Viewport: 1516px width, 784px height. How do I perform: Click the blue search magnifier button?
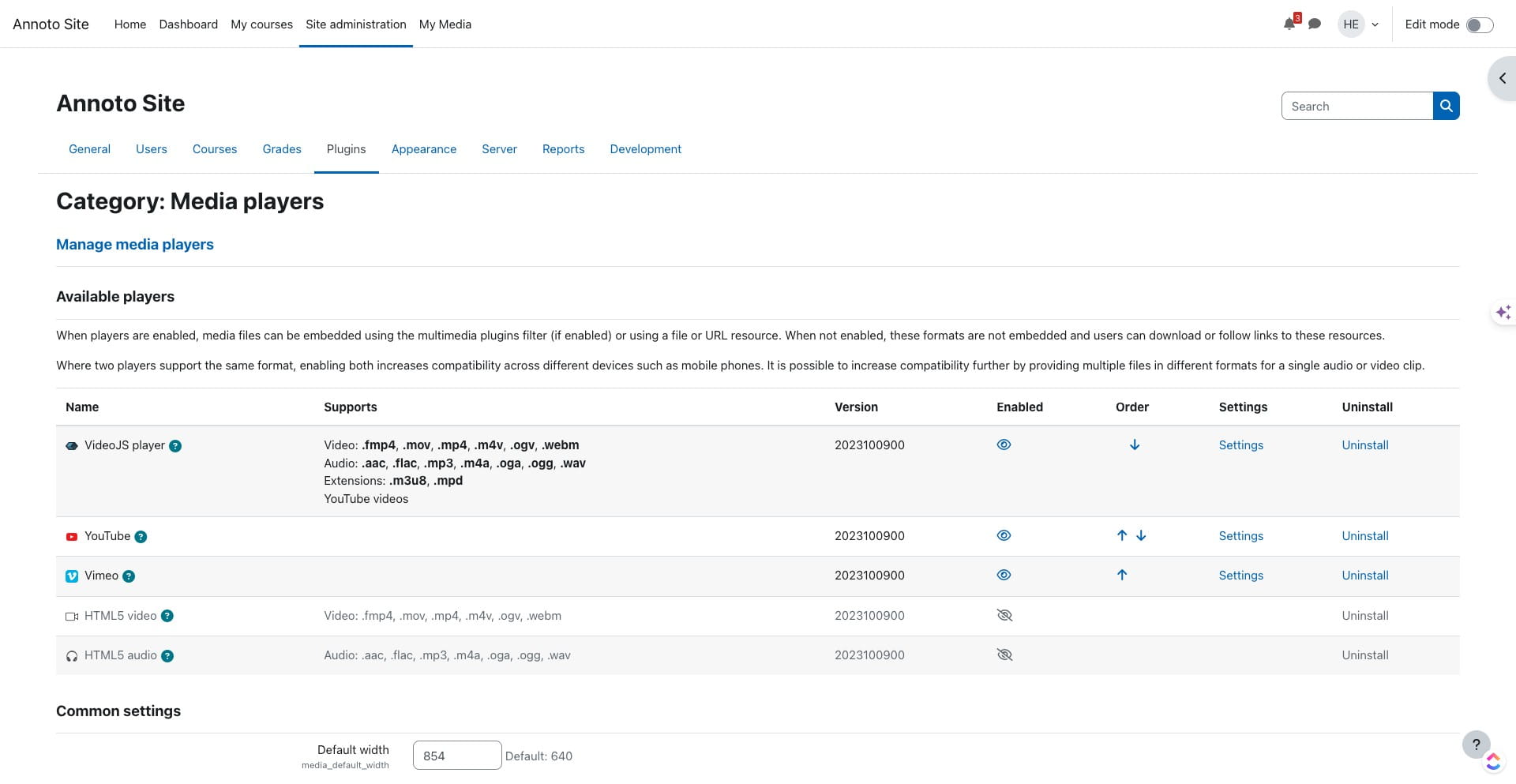point(1446,106)
